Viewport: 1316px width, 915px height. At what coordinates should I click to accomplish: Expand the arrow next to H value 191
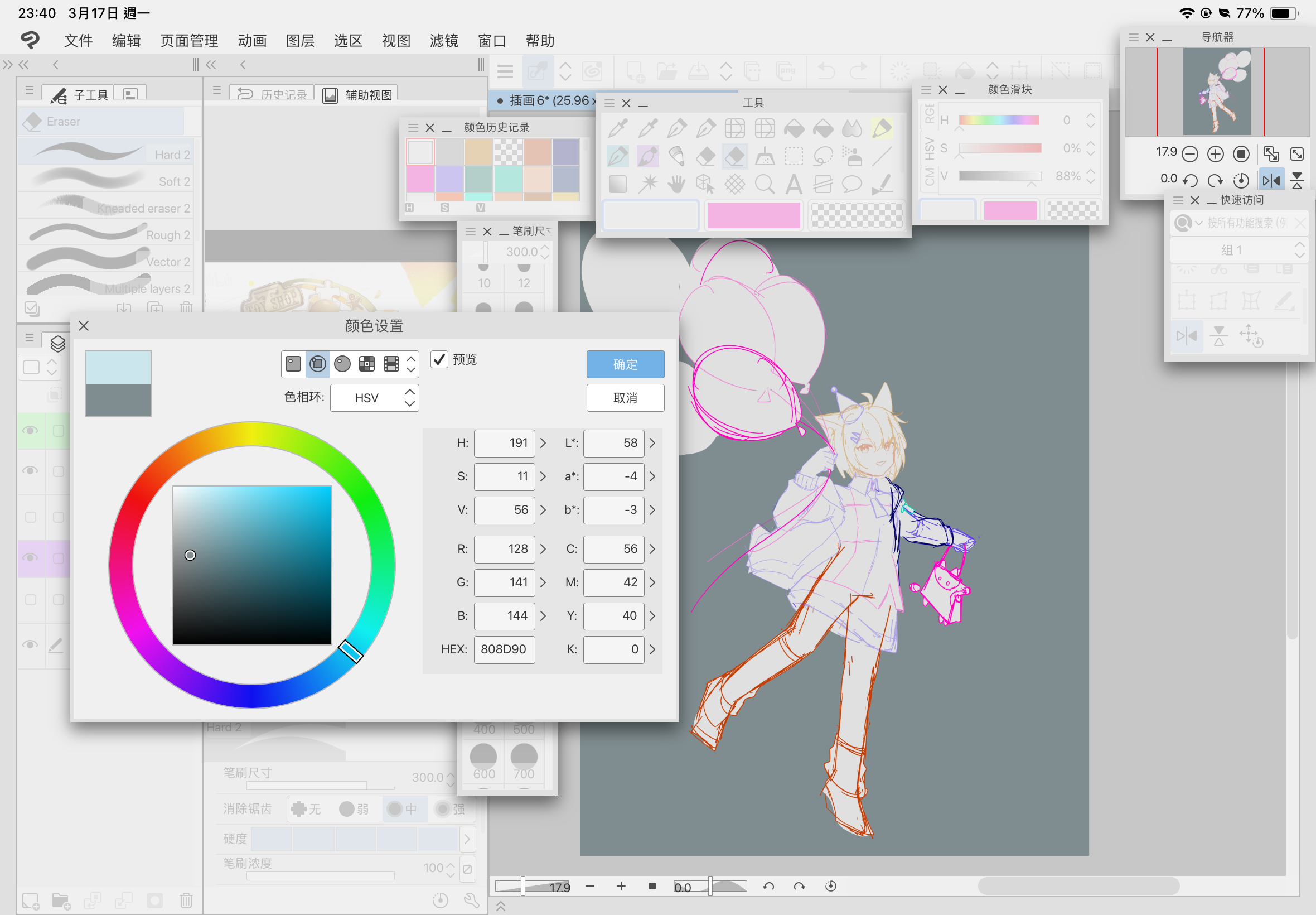[543, 443]
